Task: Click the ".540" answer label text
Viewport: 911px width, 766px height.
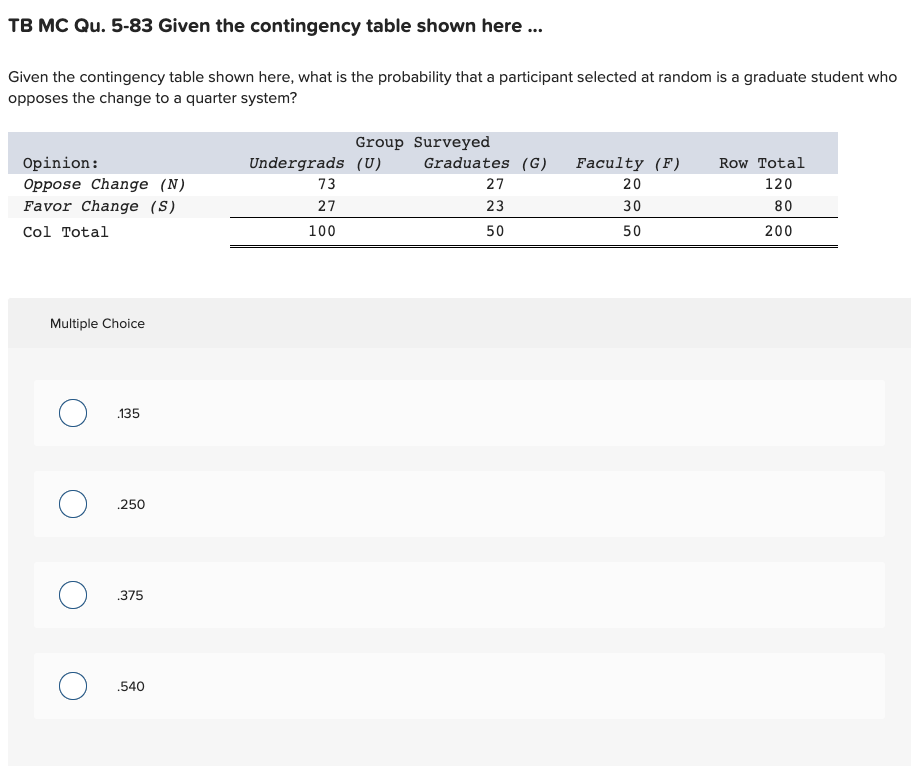Action: click(x=131, y=686)
